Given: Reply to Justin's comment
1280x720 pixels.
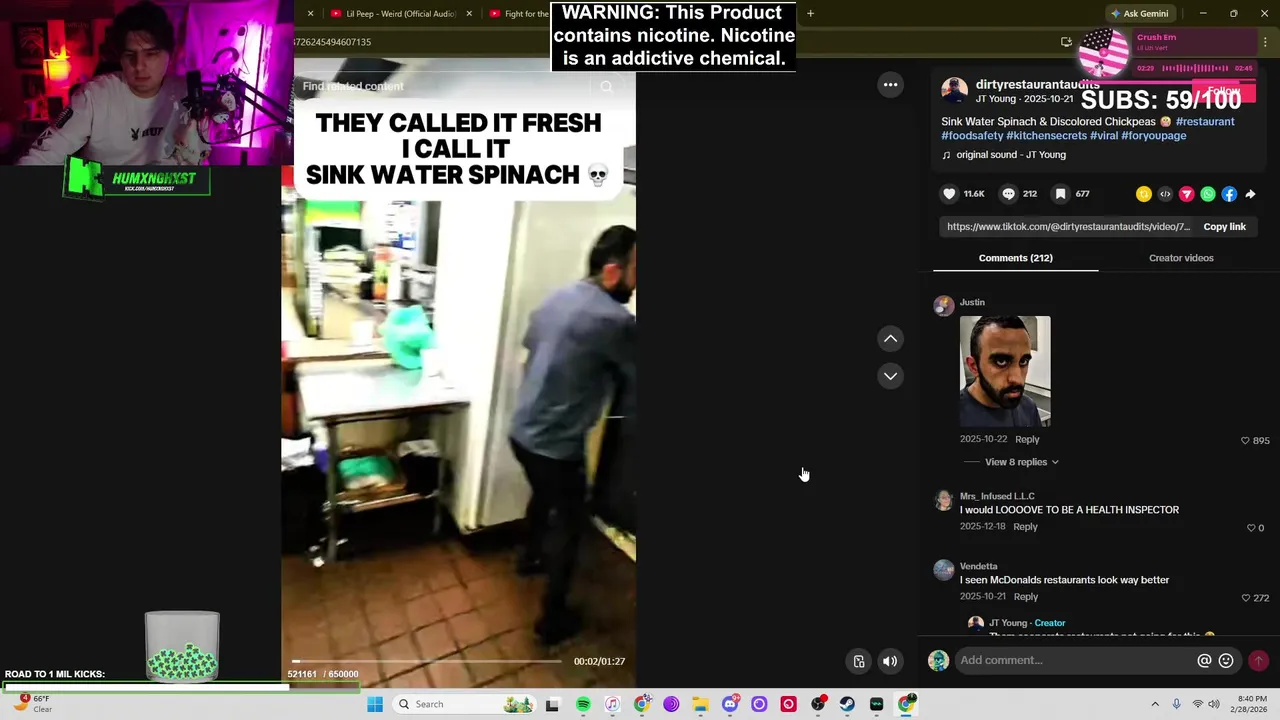Looking at the screenshot, I should (x=1027, y=440).
